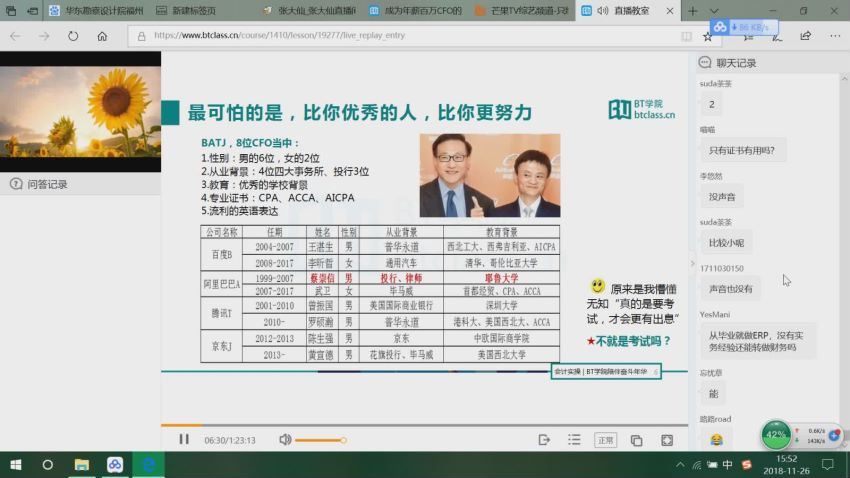Pause the lecture video playback
850x478 pixels.
[x=184, y=440]
